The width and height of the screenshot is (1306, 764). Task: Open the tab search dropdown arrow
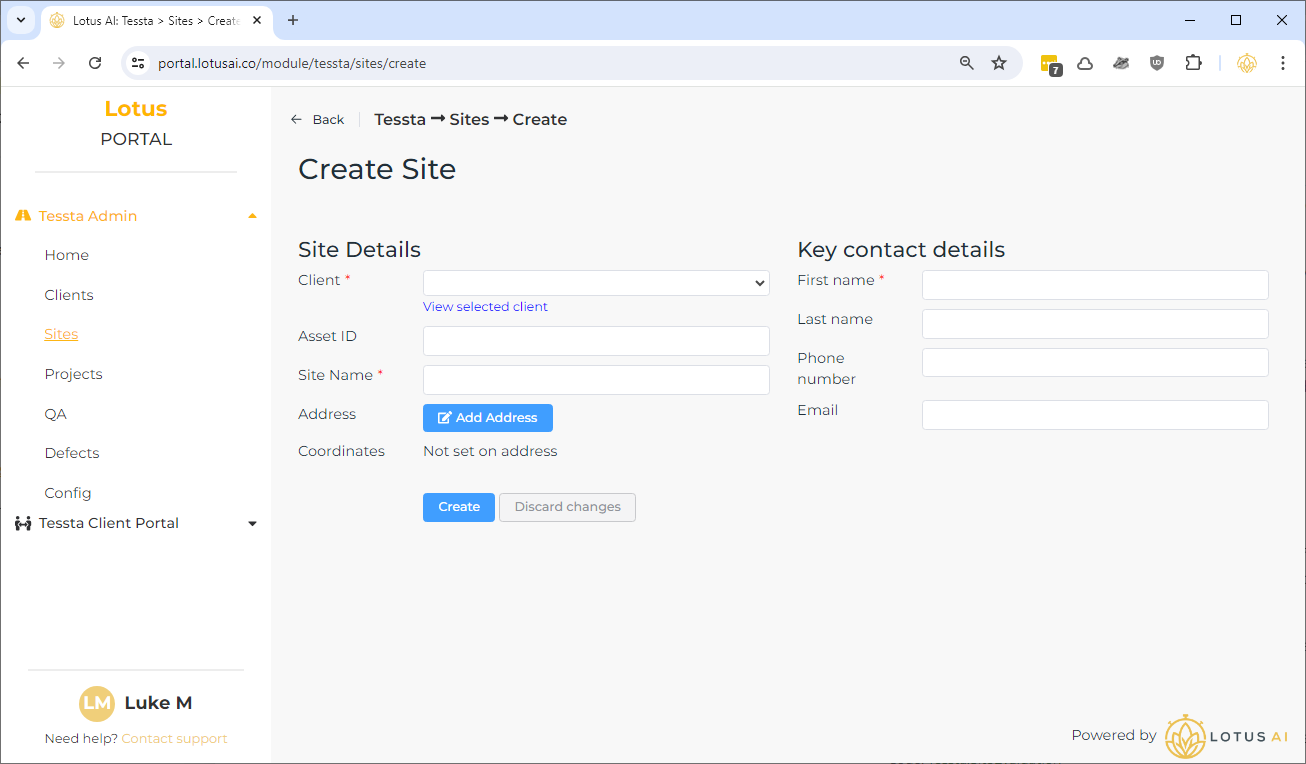[x=20, y=20]
